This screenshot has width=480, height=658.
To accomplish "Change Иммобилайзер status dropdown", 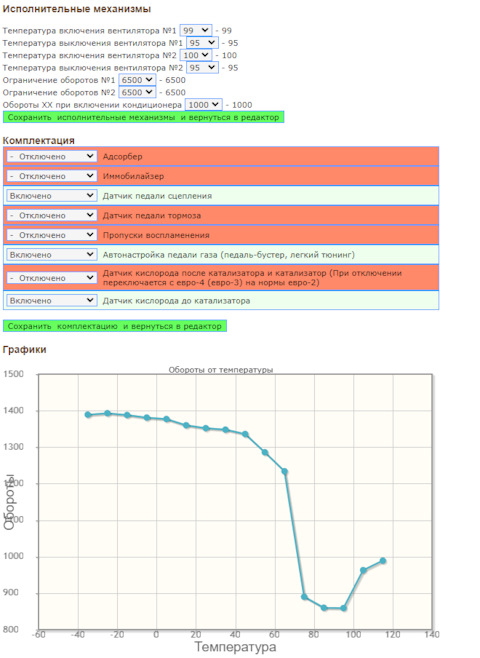I will click(52, 176).
